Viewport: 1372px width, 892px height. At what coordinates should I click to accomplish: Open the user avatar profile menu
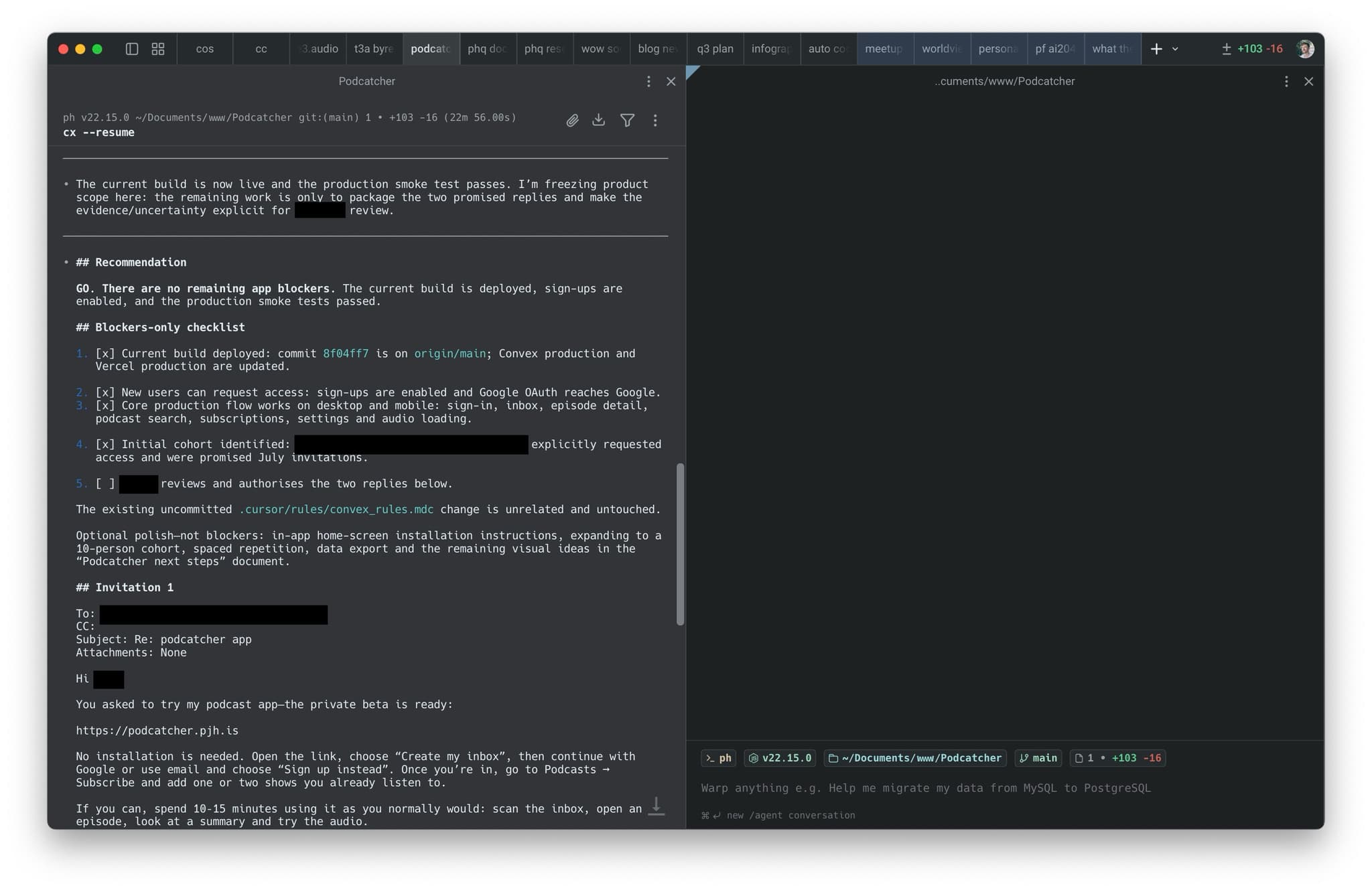click(x=1305, y=49)
